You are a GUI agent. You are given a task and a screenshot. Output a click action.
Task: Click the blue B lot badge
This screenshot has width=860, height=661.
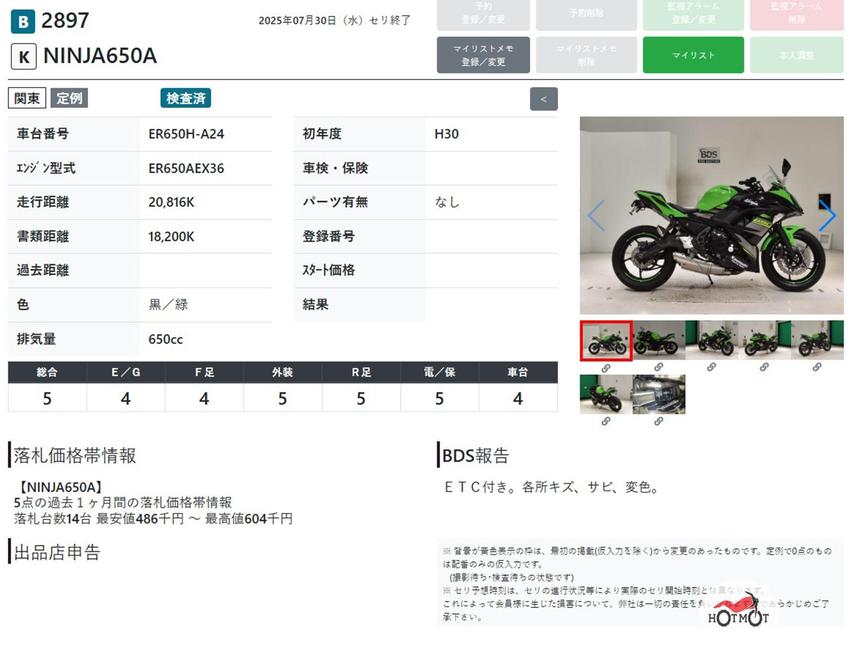pos(23,21)
